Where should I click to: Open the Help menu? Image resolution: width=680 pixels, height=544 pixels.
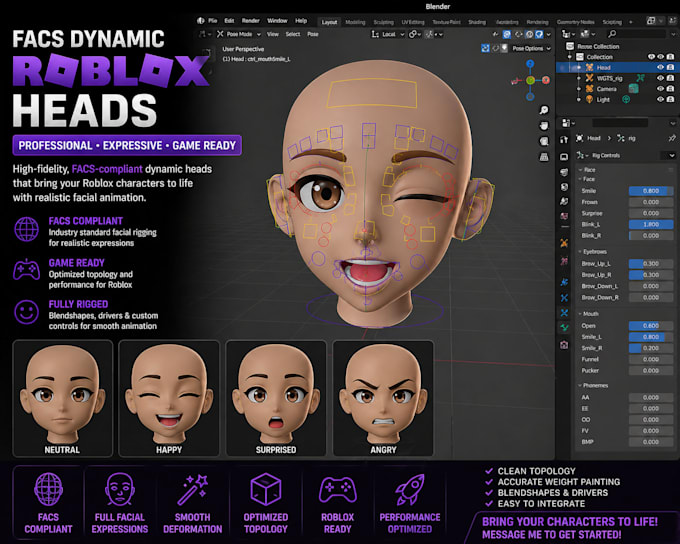[301, 21]
